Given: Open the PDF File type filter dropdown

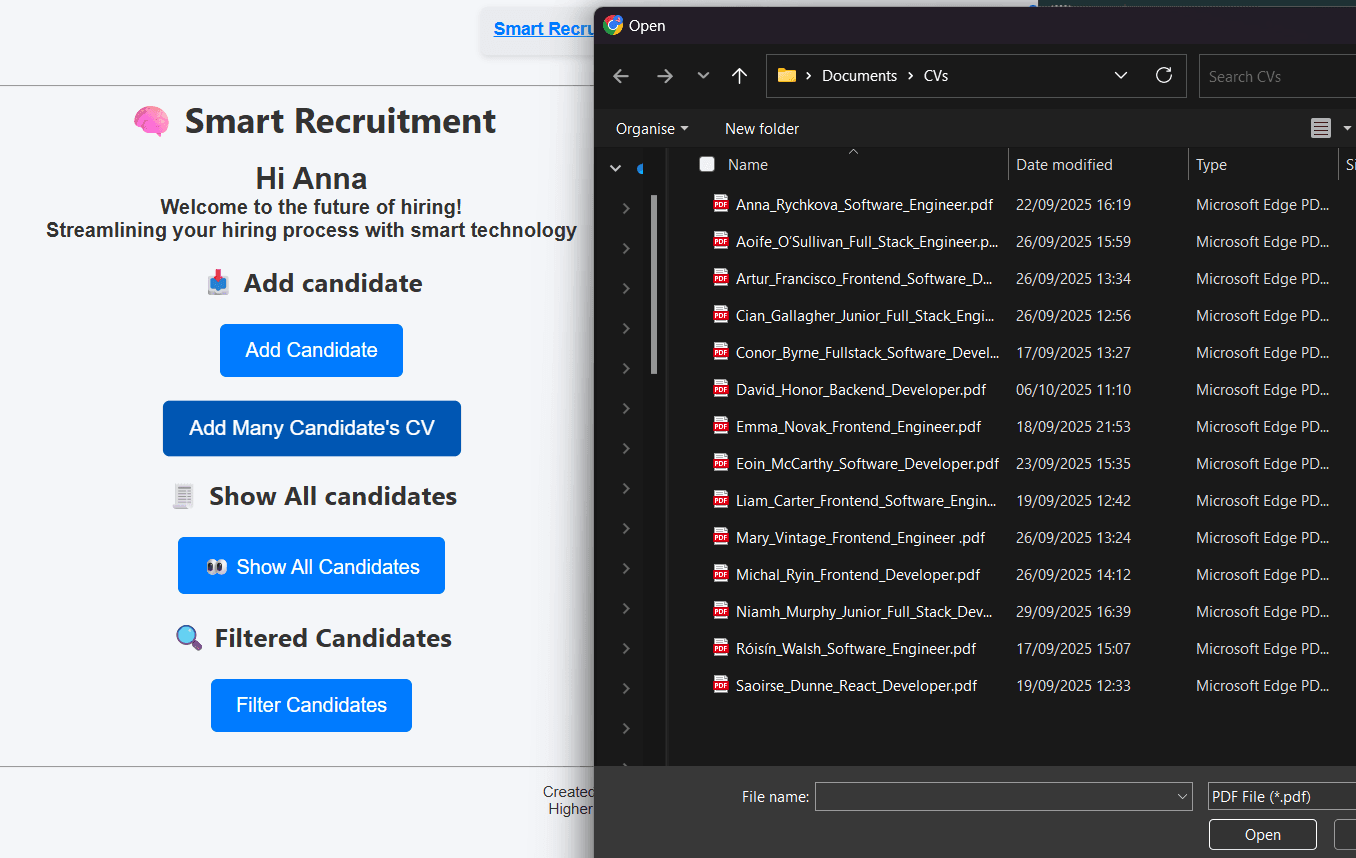Looking at the screenshot, I should [x=1280, y=796].
